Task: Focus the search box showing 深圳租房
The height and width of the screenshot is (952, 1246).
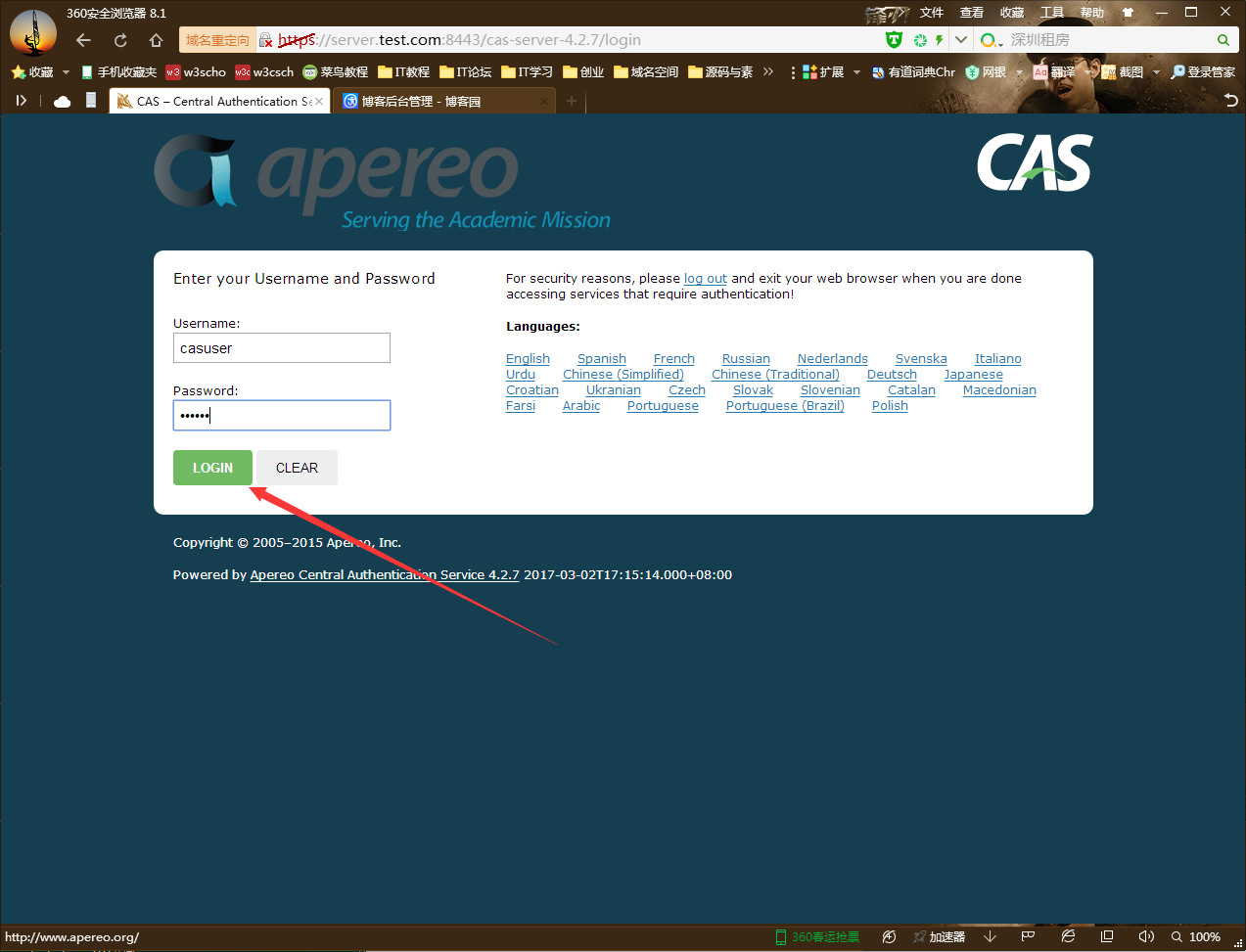Action: click(1108, 40)
